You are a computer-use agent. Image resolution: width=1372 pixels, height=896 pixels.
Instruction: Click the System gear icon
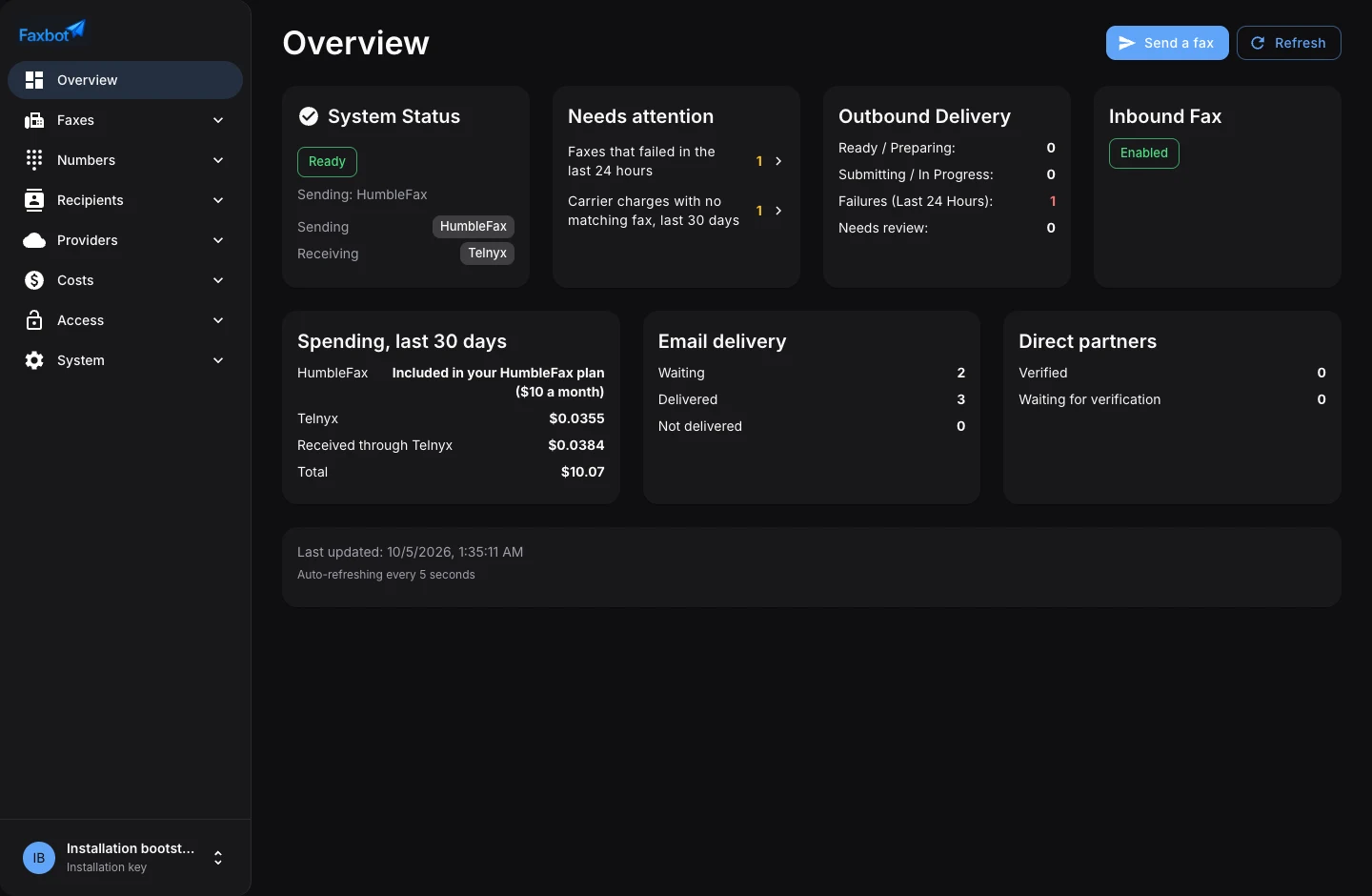[34, 360]
